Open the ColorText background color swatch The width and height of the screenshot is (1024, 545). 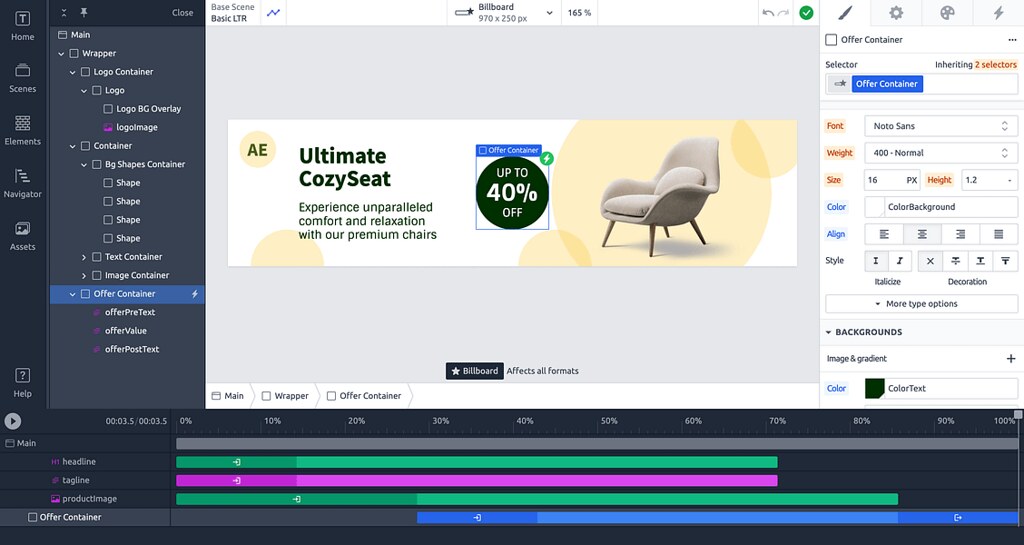tap(874, 388)
